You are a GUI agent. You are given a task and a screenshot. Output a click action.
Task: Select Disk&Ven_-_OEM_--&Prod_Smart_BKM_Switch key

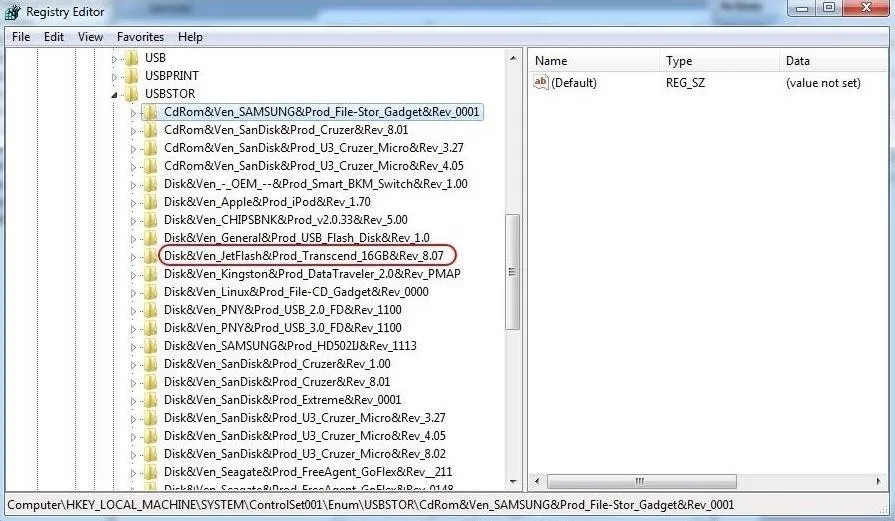315,184
